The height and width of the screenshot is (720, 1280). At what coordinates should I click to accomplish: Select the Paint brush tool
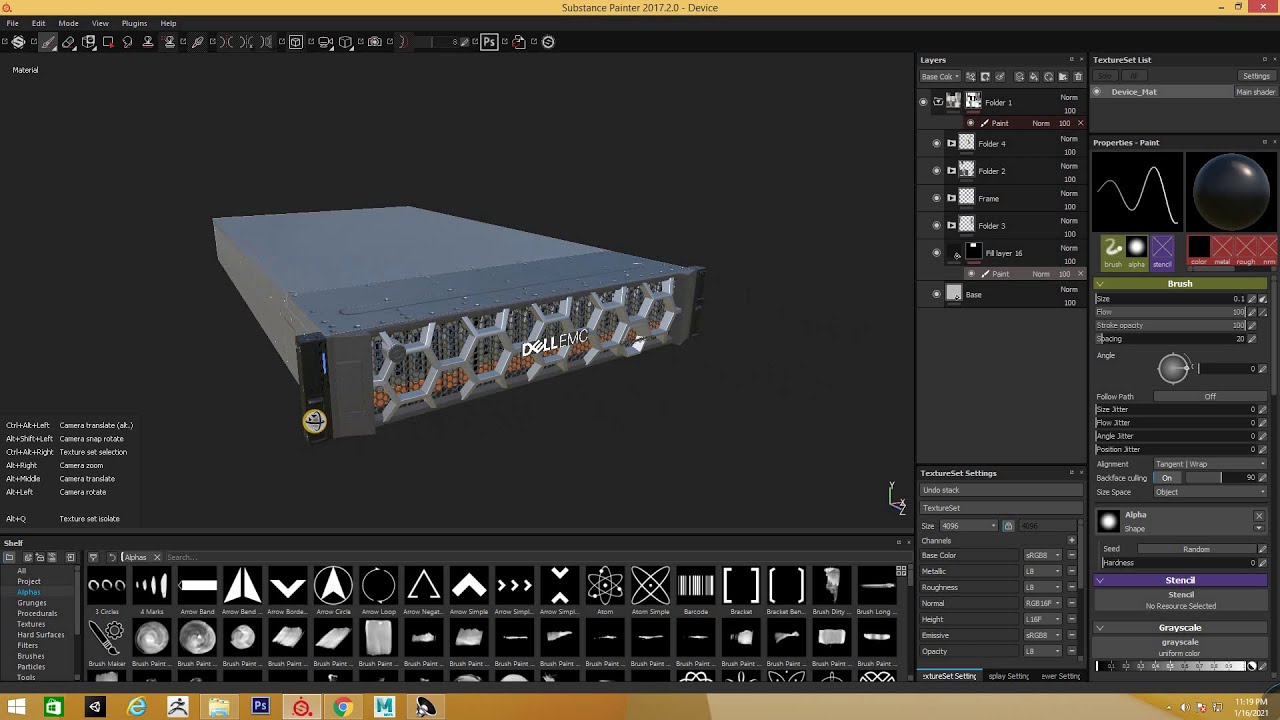[x=48, y=42]
